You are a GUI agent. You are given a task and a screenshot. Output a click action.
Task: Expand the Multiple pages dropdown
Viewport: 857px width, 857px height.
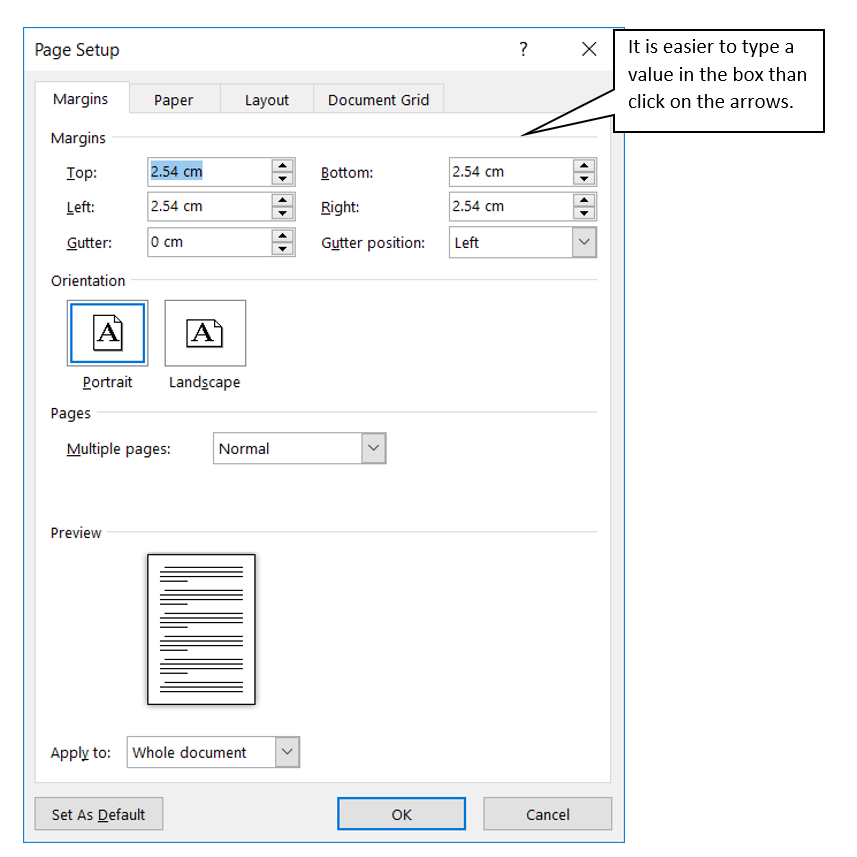[300, 448]
